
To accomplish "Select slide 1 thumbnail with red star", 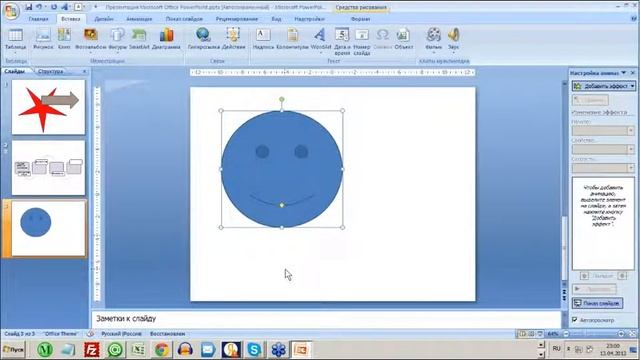I will pyautogui.click(x=49, y=107).
